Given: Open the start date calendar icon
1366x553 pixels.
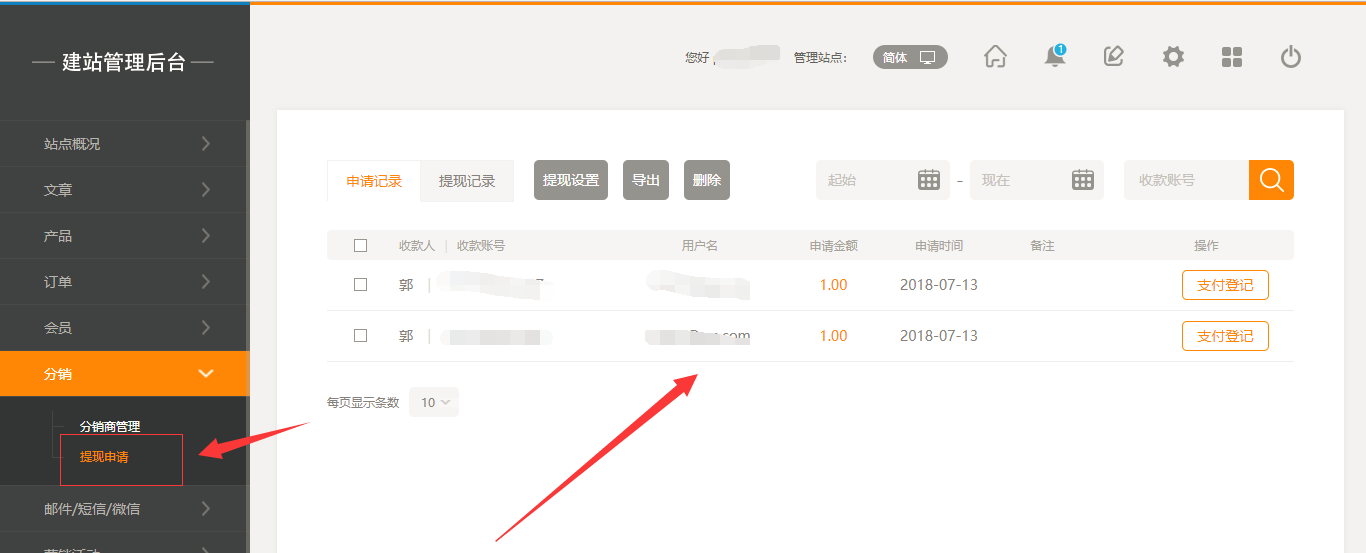Looking at the screenshot, I should [x=929, y=180].
